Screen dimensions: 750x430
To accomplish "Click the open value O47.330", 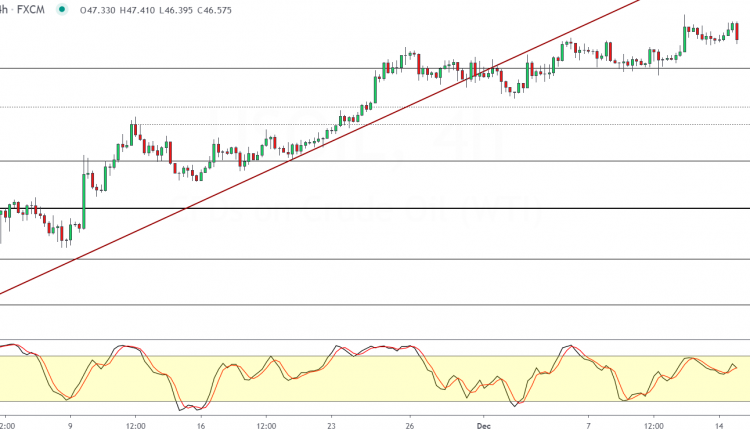I will click(x=98, y=10).
